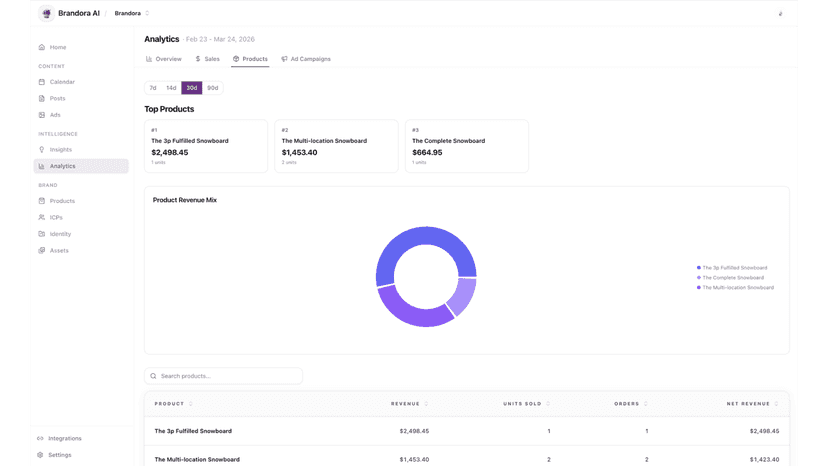Open the Posts page label
Viewport: 828px width, 466px height.
[x=58, y=98]
